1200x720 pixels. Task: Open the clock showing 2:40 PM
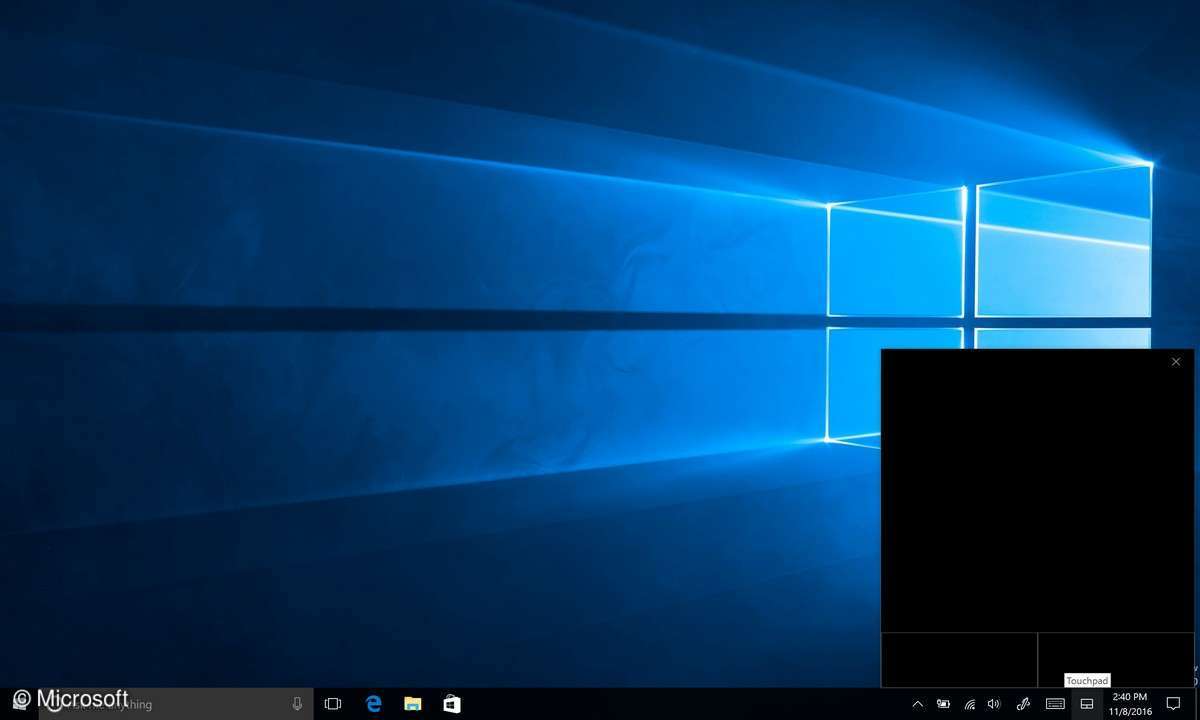(1129, 704)
